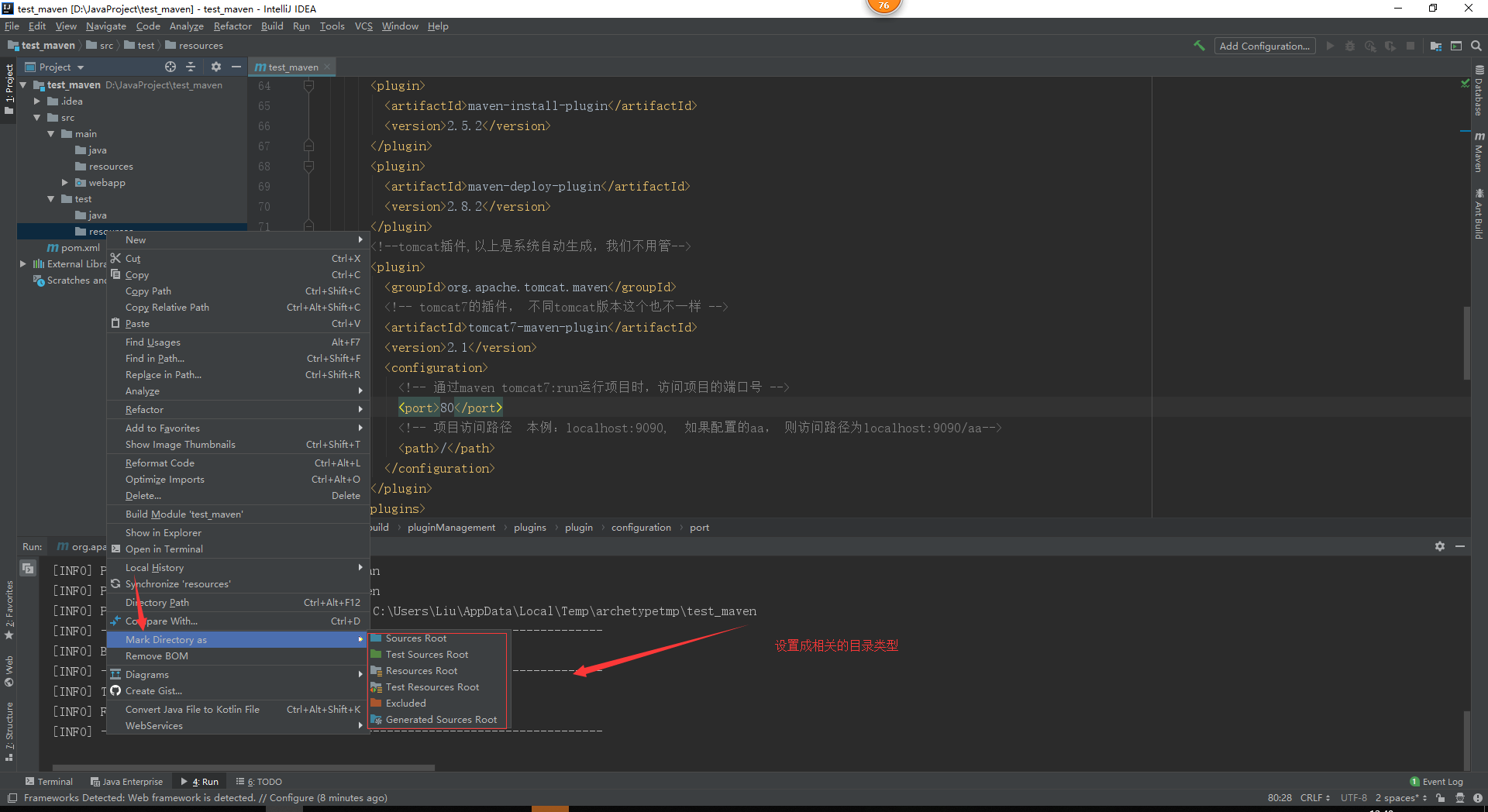Click the exclamation notification icon in status bar
1488x812 pixels.
1478,798
